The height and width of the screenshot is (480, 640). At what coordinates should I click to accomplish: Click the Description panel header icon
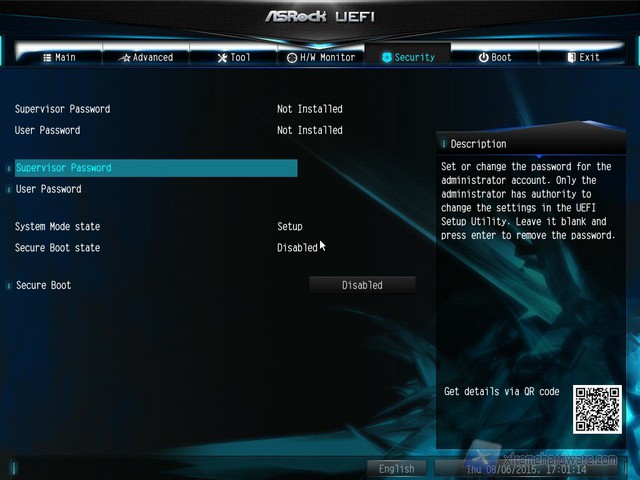click(x=444, y=144)
